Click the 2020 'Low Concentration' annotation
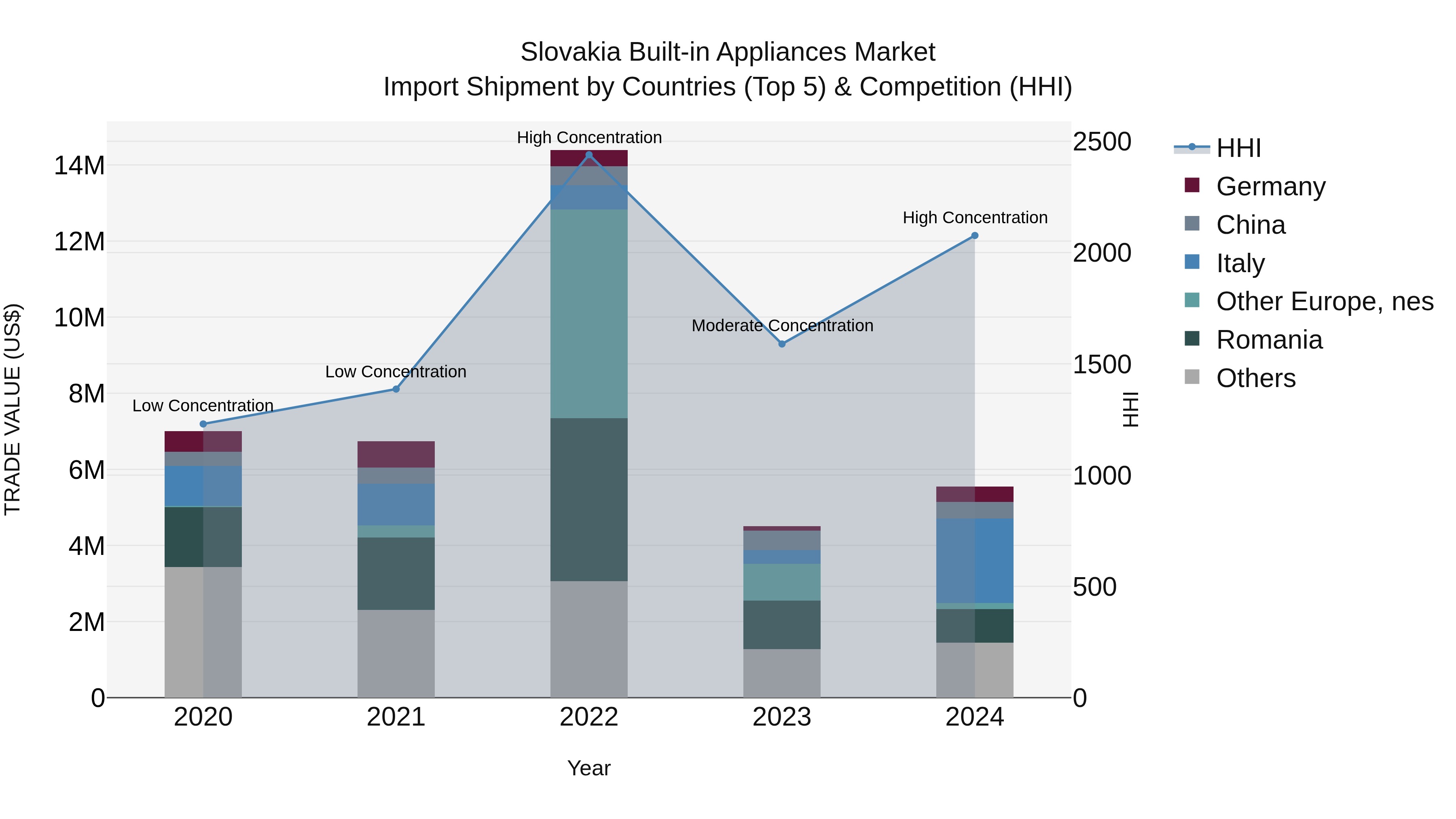 [x=203, y=406]
